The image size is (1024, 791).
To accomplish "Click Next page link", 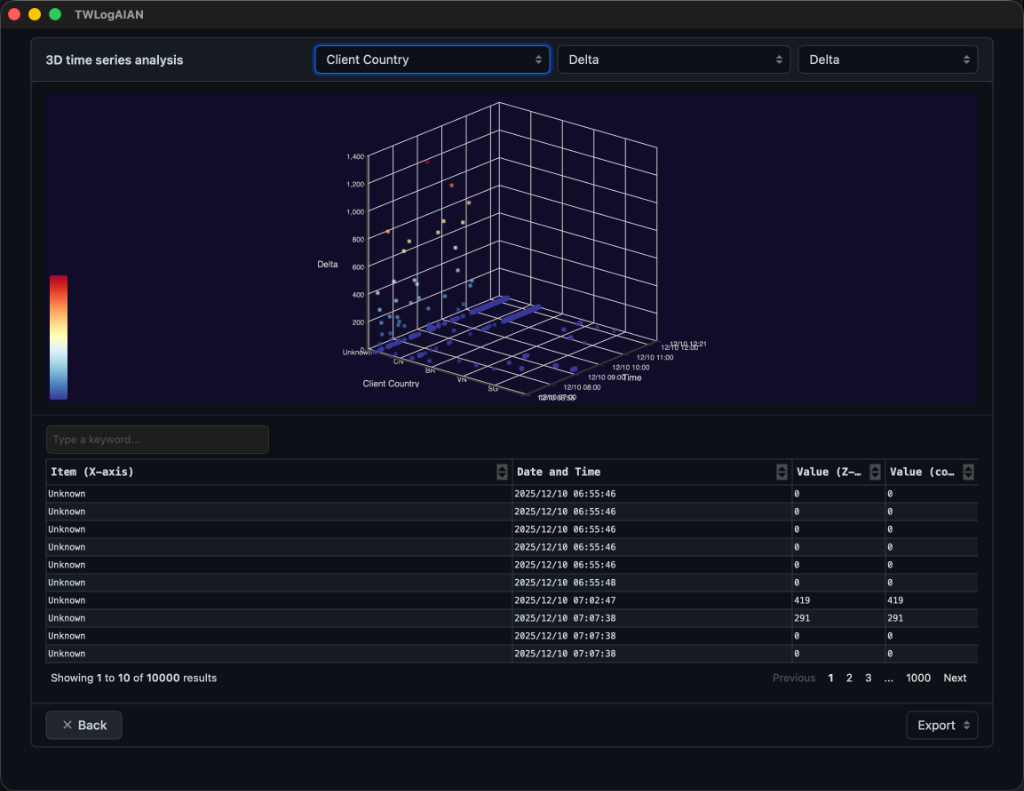I will (x=955, y=678).
